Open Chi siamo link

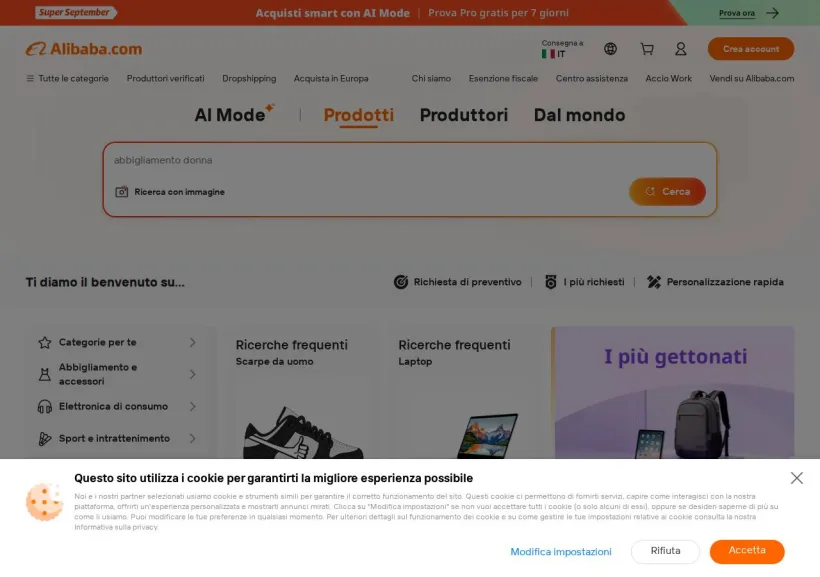point(431,78)
